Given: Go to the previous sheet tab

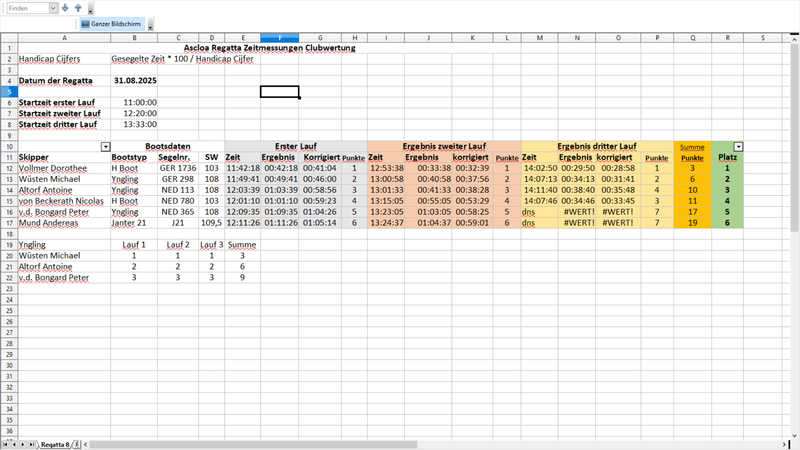Looking at the screenshot, I should pos(14,444).
